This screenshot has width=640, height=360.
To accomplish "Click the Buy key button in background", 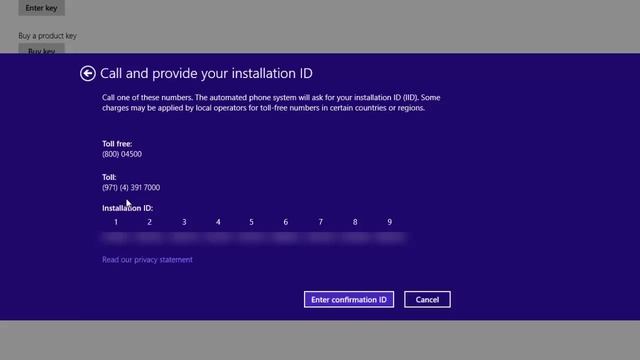I will click(x=42, y=49).
